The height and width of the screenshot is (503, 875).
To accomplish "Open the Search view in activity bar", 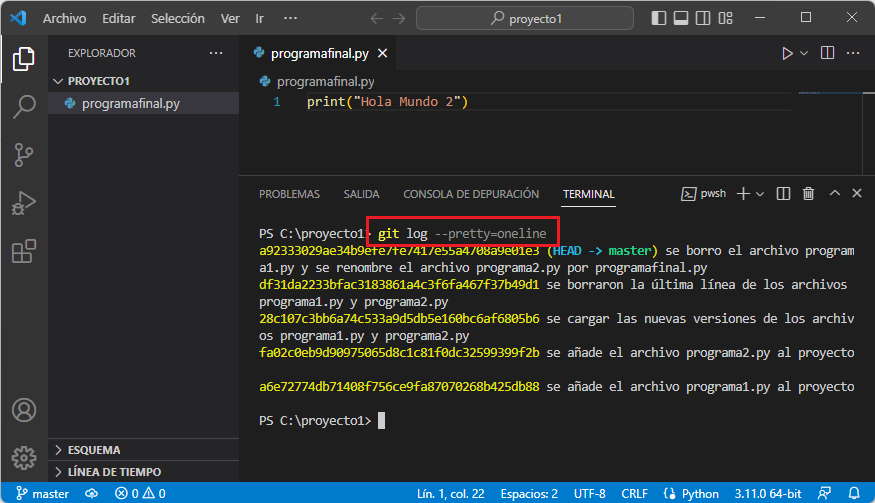I will (23, 106).
